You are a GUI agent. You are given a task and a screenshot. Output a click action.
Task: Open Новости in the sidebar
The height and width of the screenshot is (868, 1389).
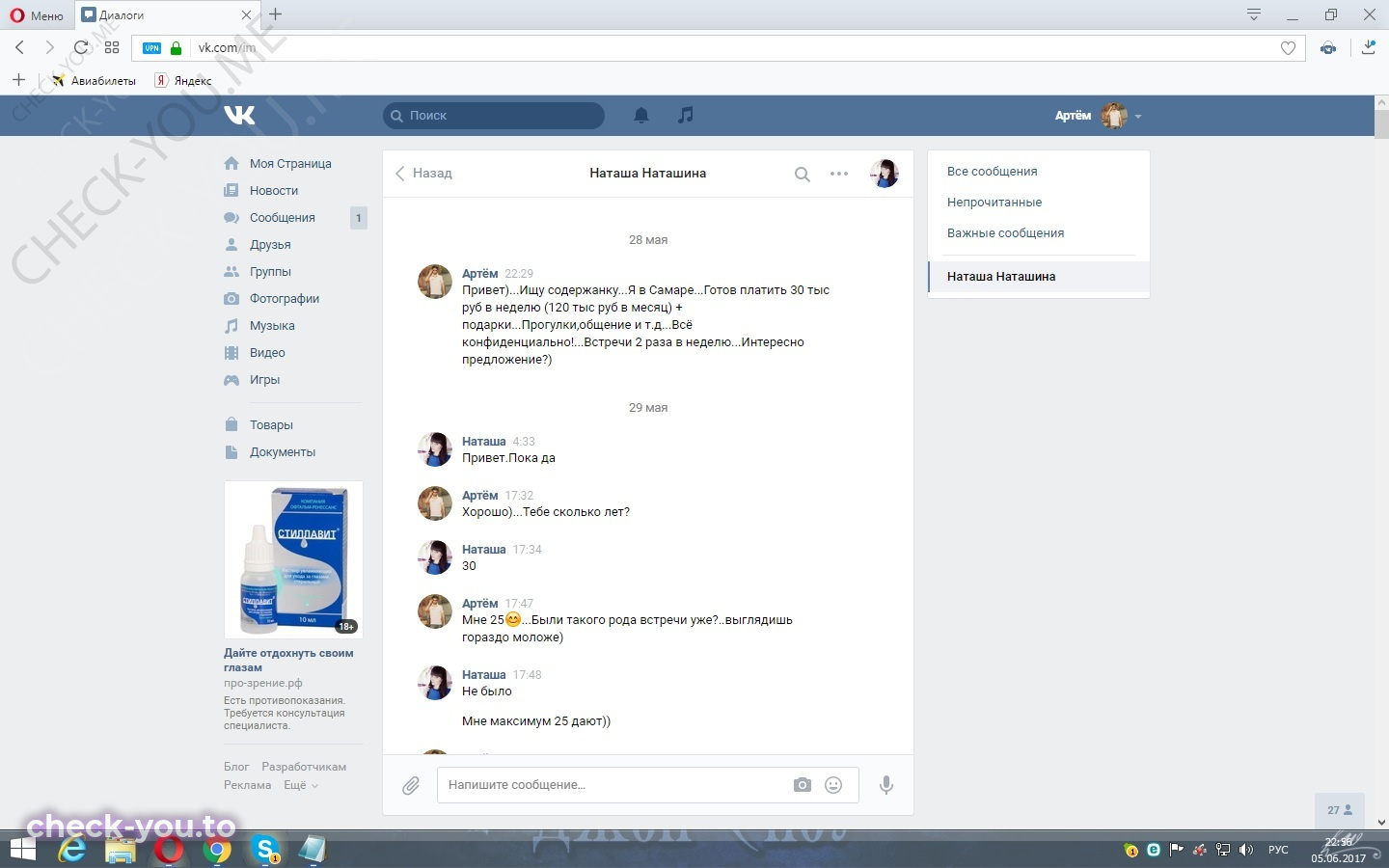(274, 191)
